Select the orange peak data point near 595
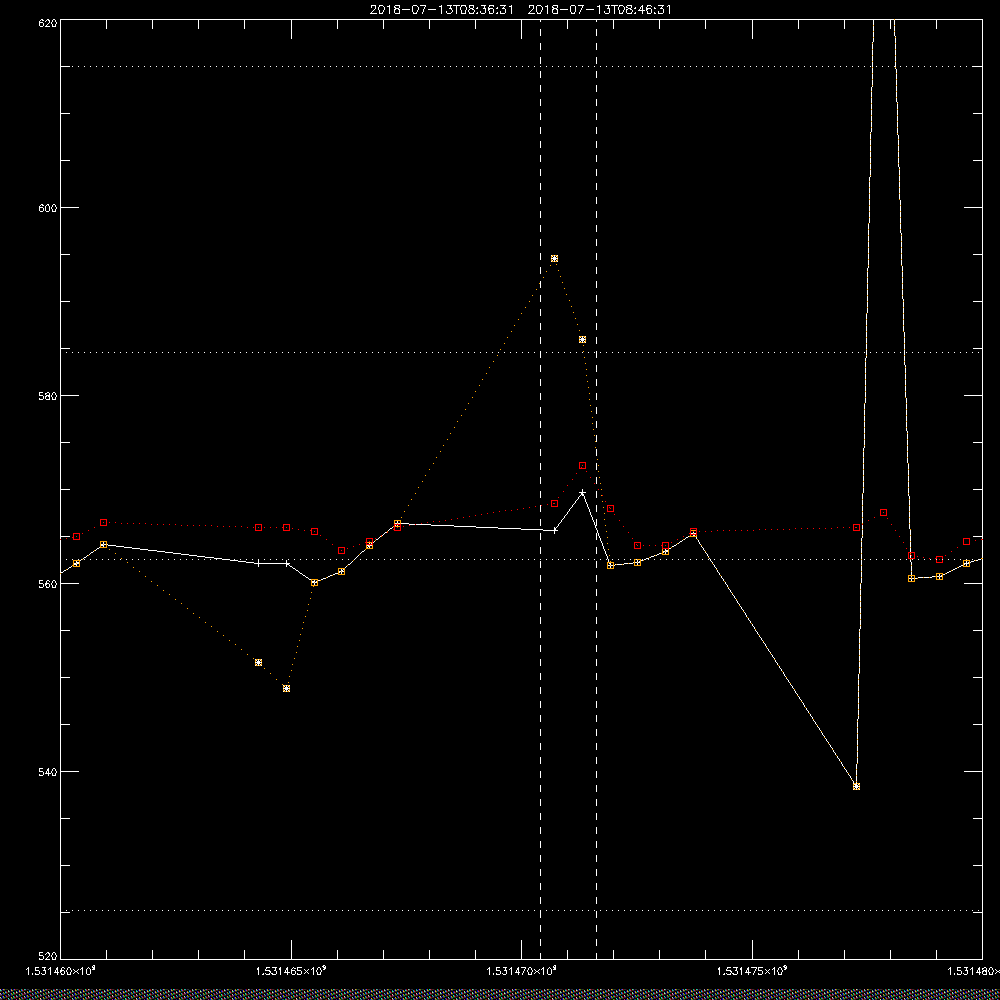Screen dimensions: 1000x1000 coord(554,258)
